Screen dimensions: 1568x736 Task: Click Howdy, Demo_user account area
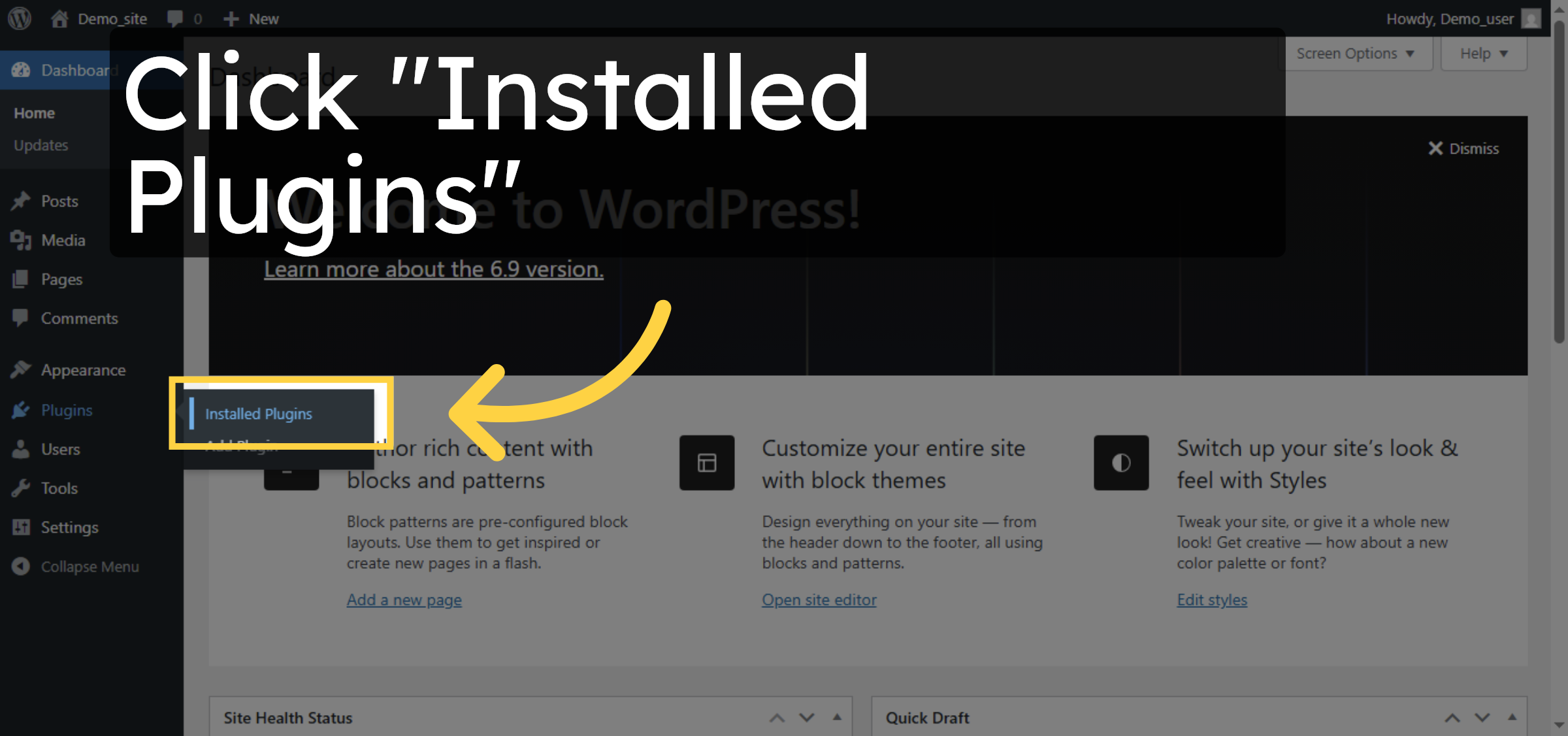pos(1450,18)
